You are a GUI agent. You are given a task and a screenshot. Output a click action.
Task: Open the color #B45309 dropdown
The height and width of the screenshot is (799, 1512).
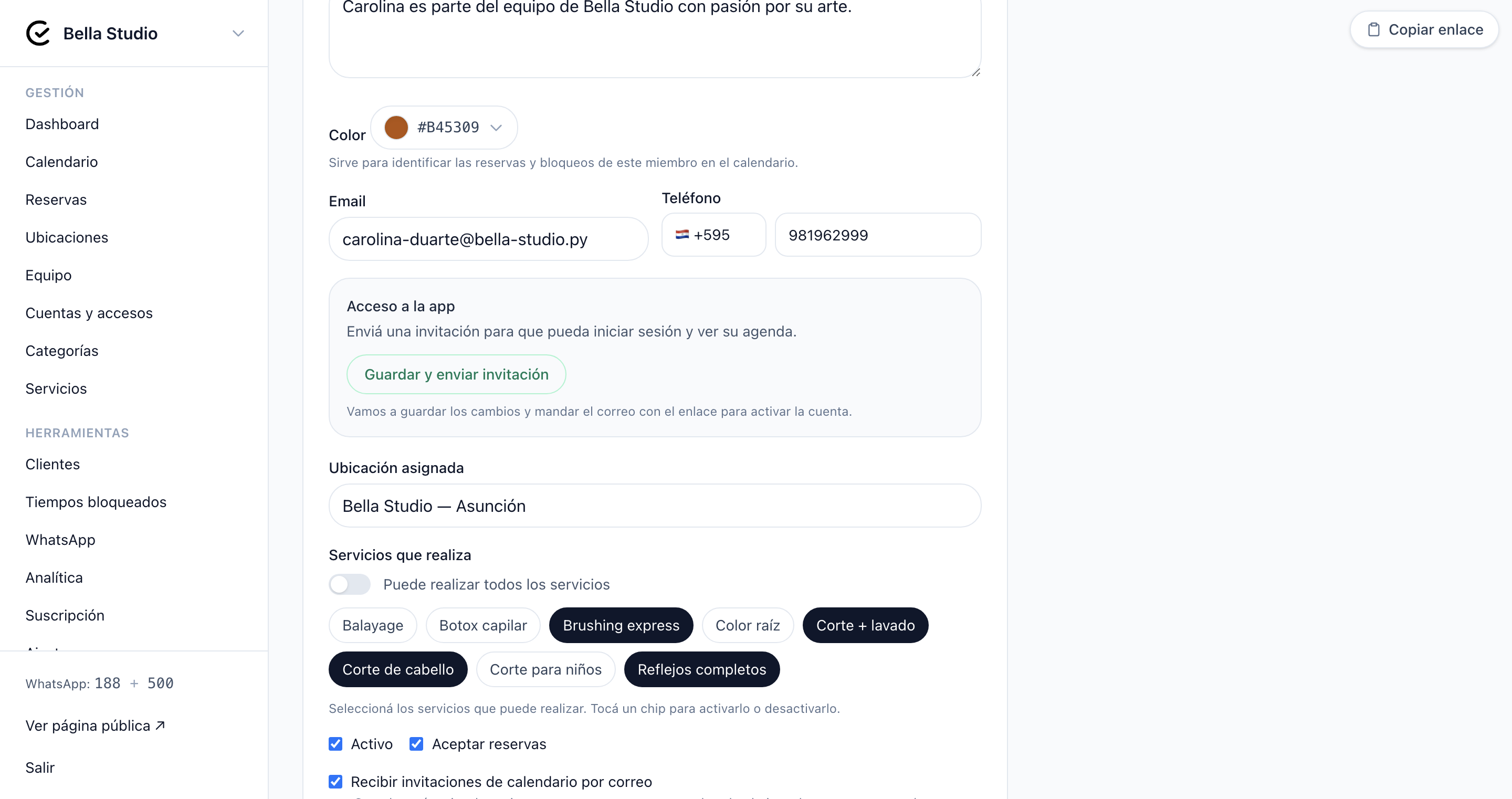tap(444, 128)
